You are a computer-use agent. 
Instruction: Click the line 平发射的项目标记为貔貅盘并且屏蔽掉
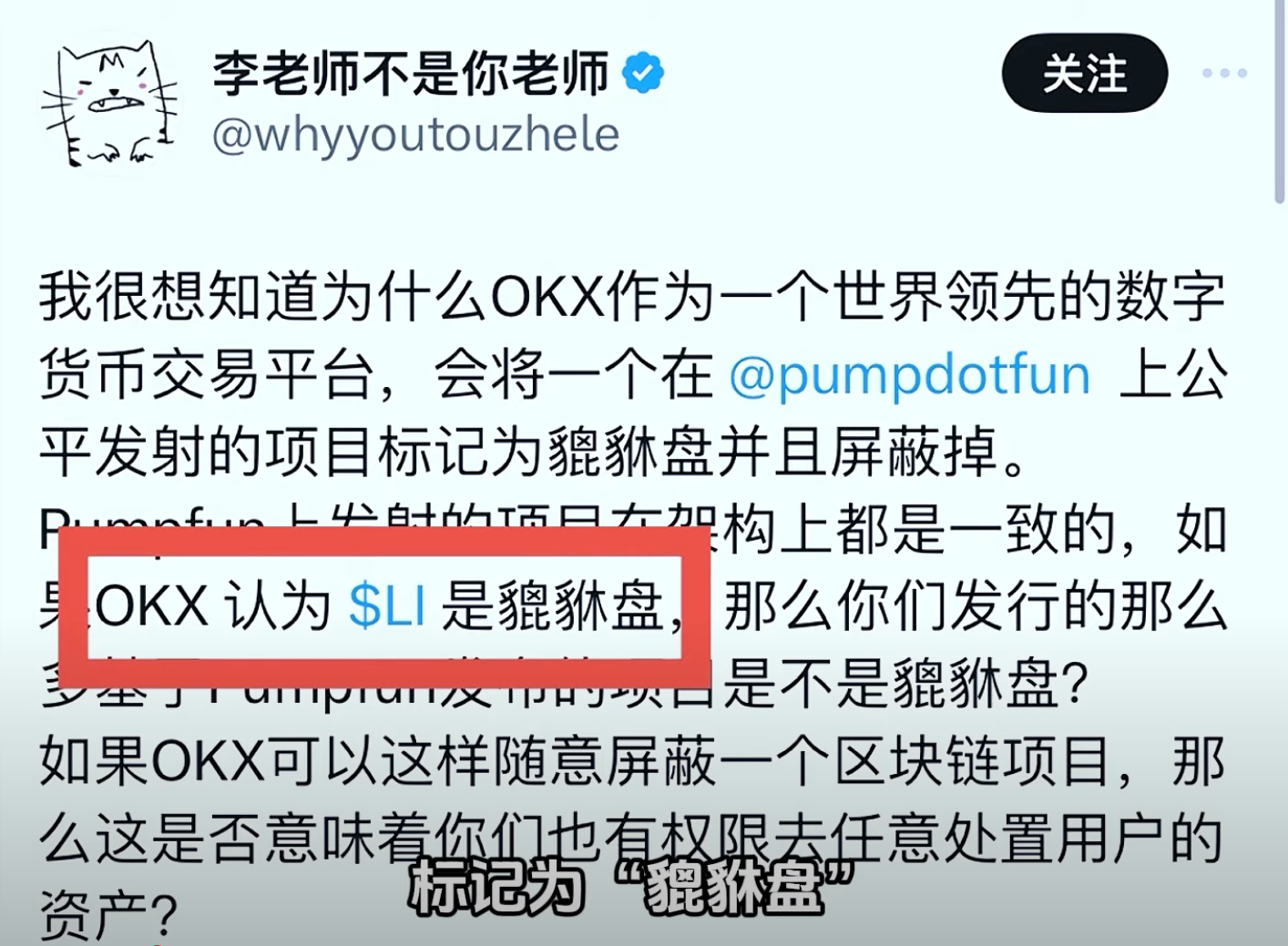point(534,452)
